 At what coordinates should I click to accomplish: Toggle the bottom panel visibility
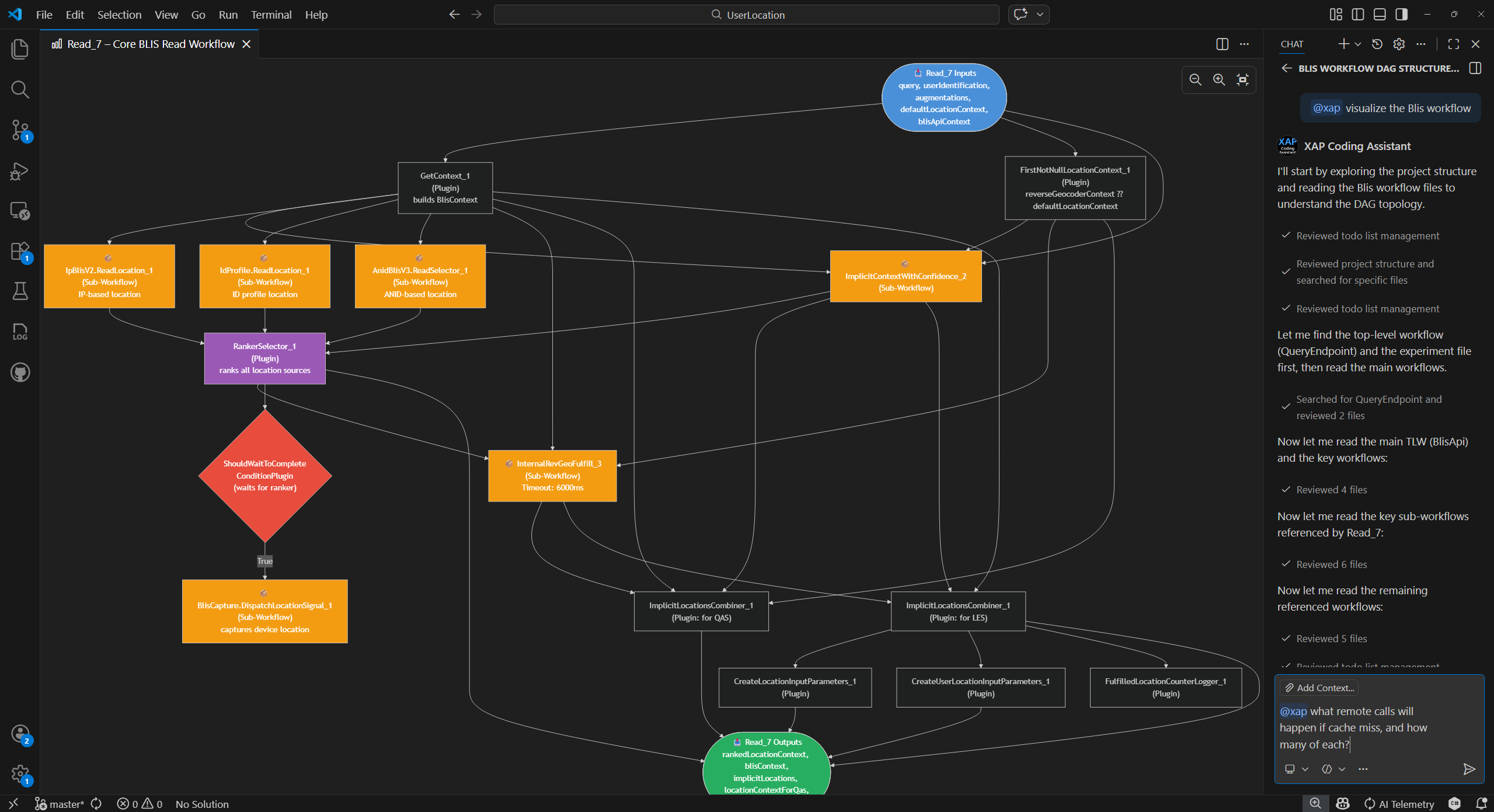coord(1380,15)
